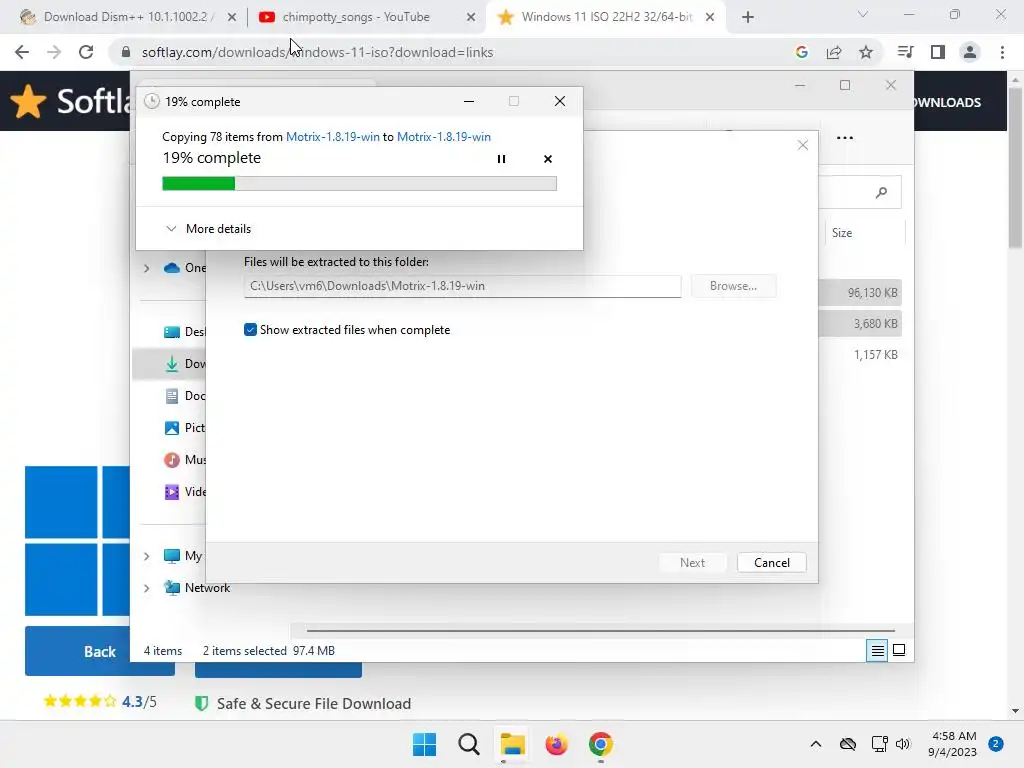Open Pictures folder in sidebar
Screen dimensions: 1024x768
(x=184, y=428)
